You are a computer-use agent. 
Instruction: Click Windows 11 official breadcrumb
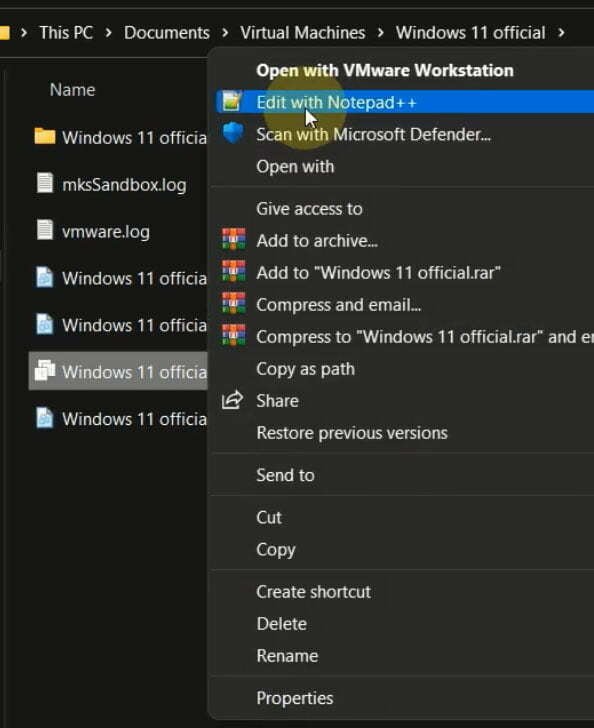coord(470,33)
